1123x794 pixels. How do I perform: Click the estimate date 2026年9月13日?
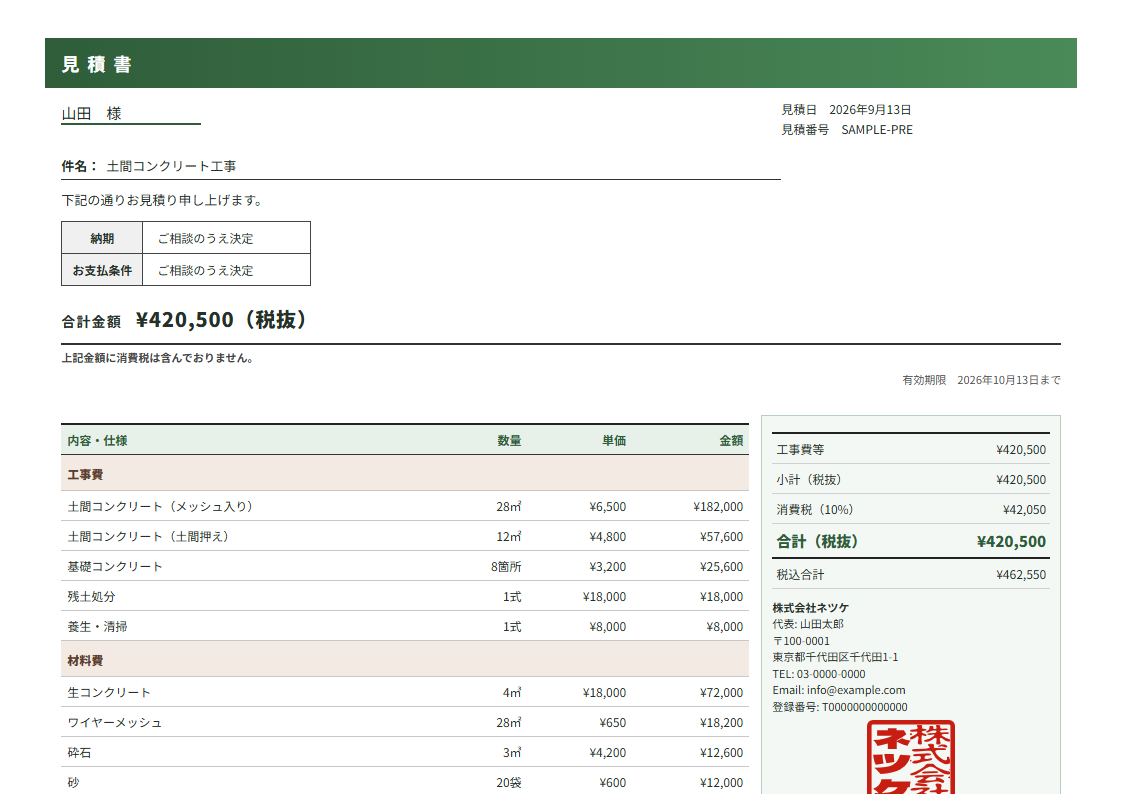coord(870,110)
